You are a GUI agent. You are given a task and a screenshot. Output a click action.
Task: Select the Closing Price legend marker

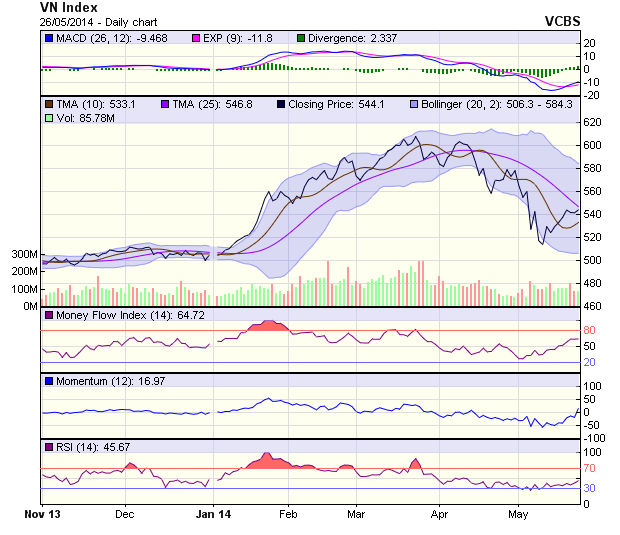(x=282, y=103)
